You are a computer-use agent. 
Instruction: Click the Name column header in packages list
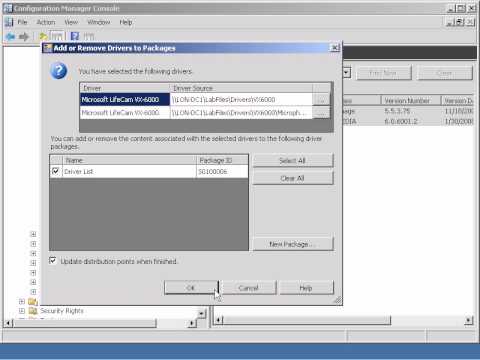[129, 160]
